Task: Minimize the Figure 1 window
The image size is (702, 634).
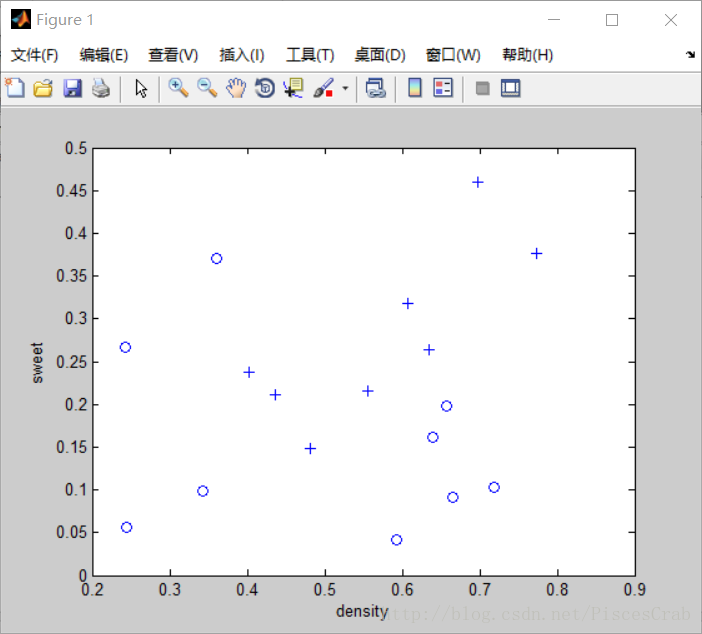Action: (554, 20)
